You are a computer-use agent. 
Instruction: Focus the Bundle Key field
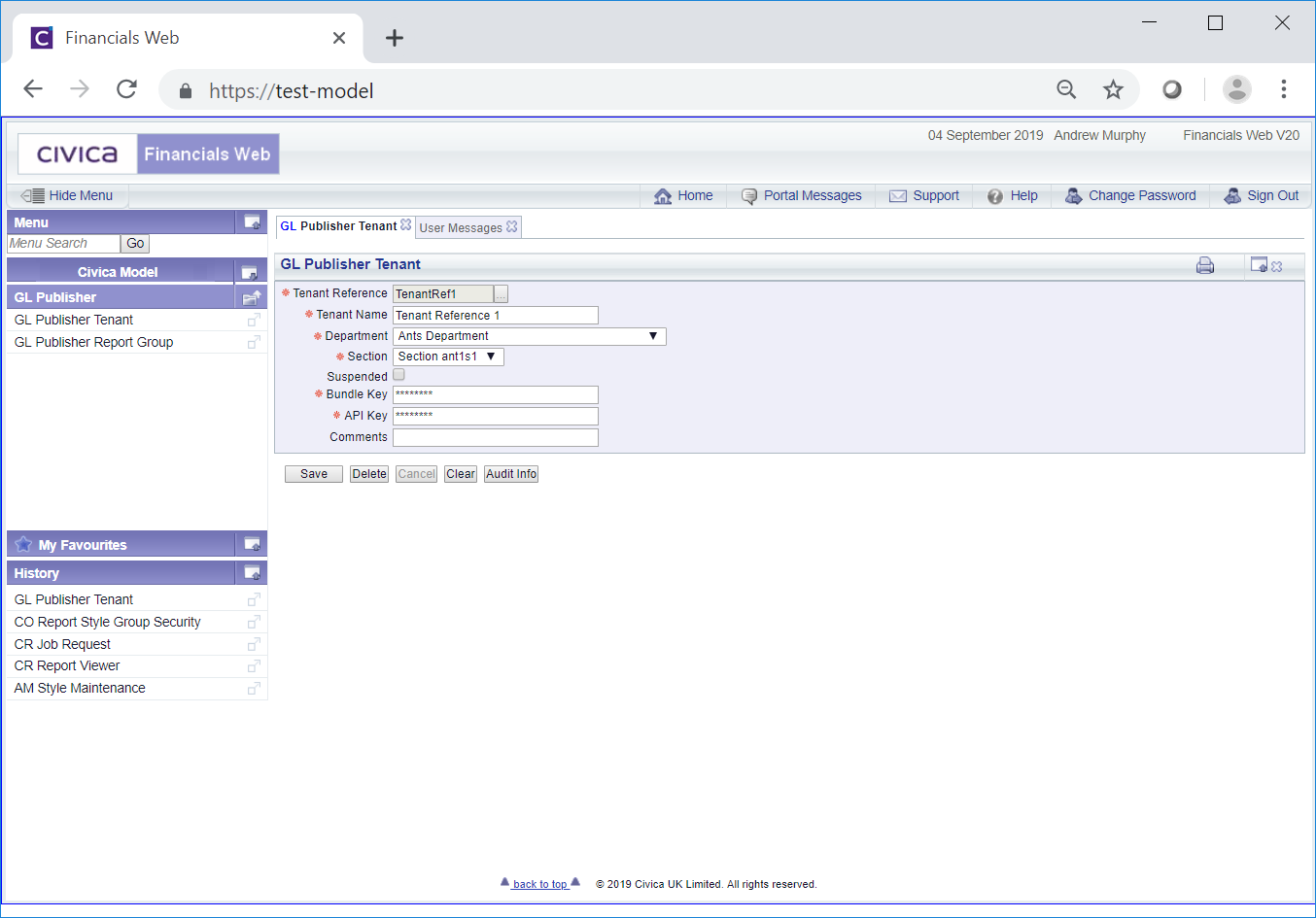click(496, 394)
